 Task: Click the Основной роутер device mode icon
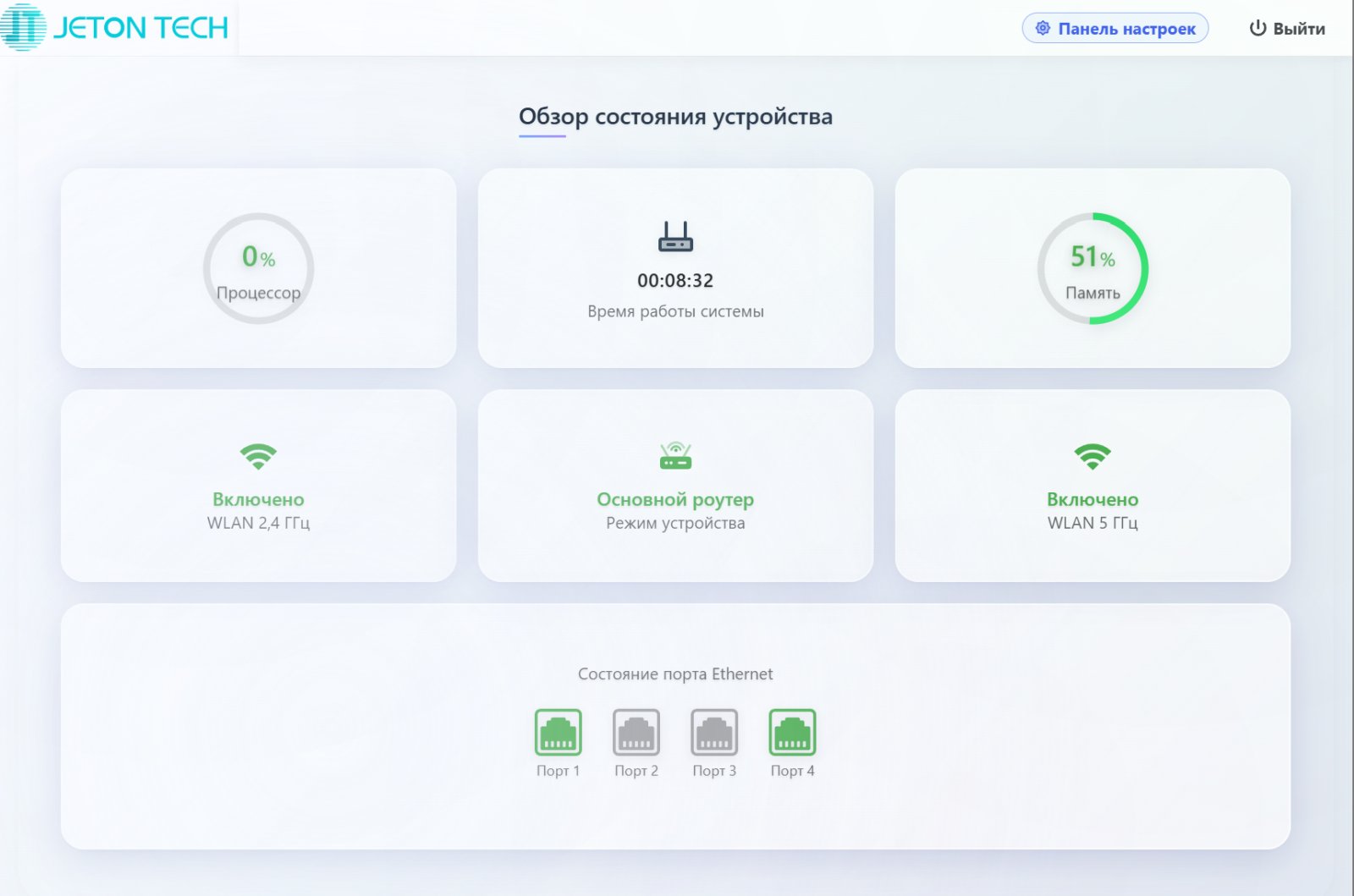(675, 456)
